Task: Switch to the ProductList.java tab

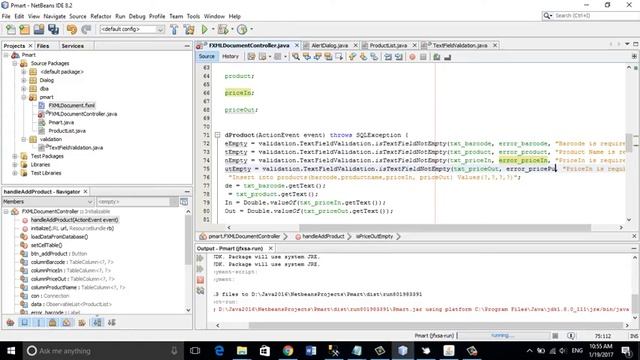Action: coord(388,45)
